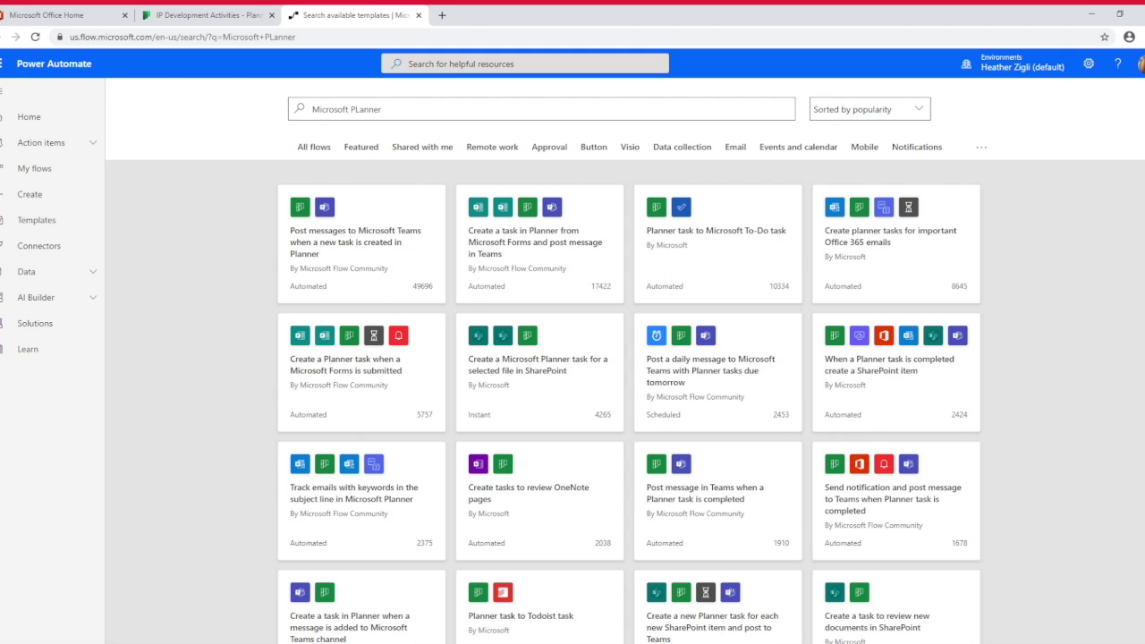Filter templates by Approval
Image resolution: width=1145 pixels, height=644 pixels.
pos(549,147)
